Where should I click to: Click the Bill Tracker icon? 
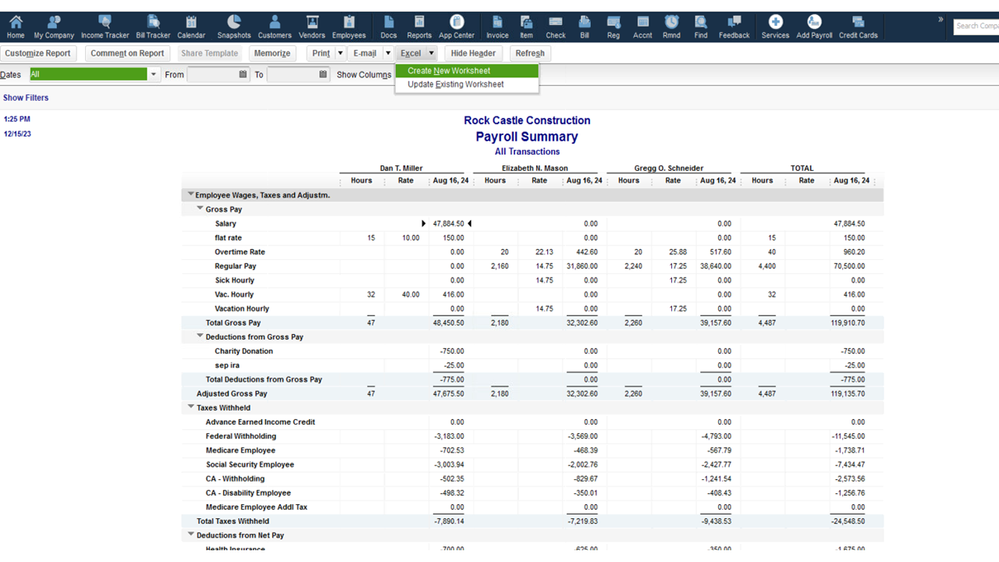pyautogui.click(x=153, y=26)
